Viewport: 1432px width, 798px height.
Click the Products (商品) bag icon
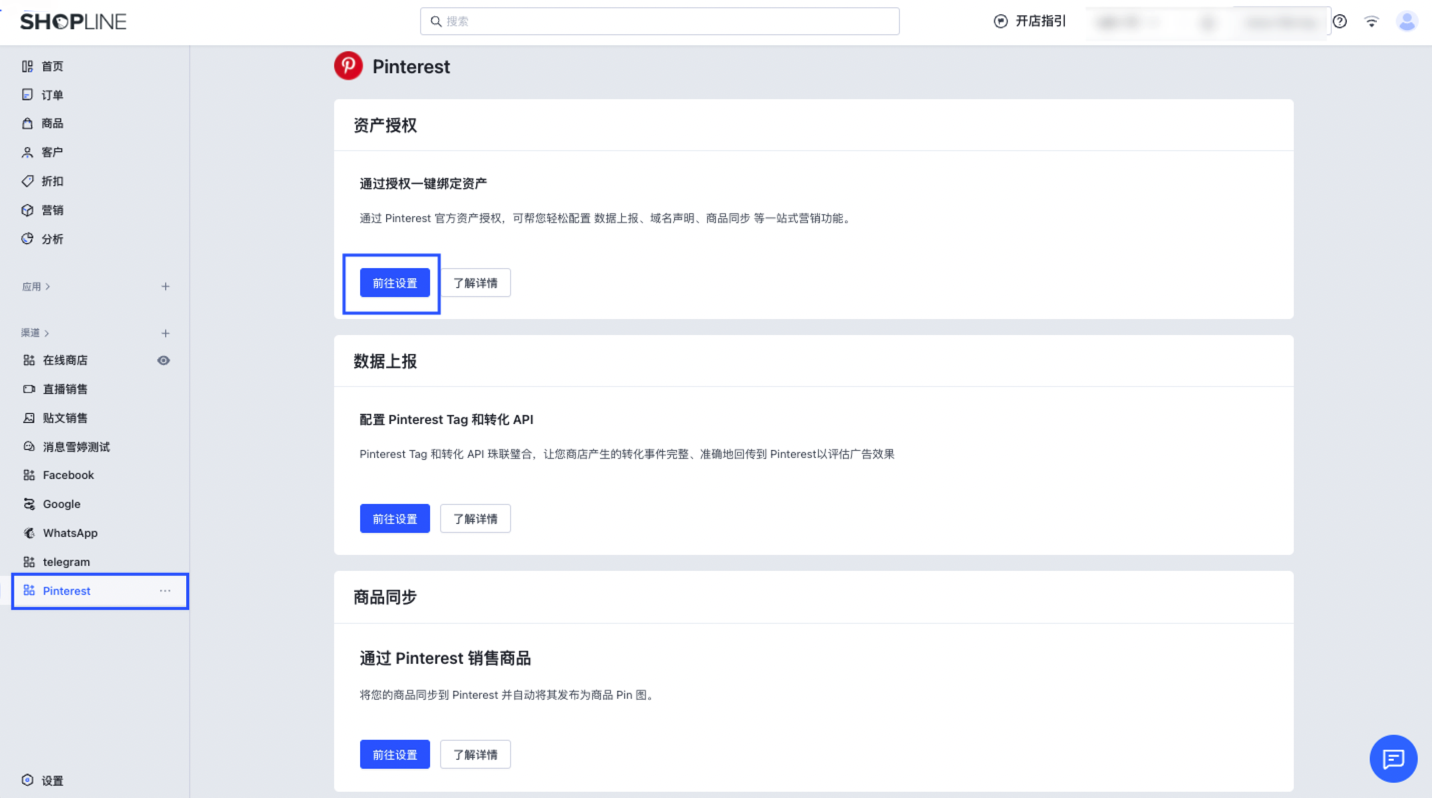pos(28,123)
